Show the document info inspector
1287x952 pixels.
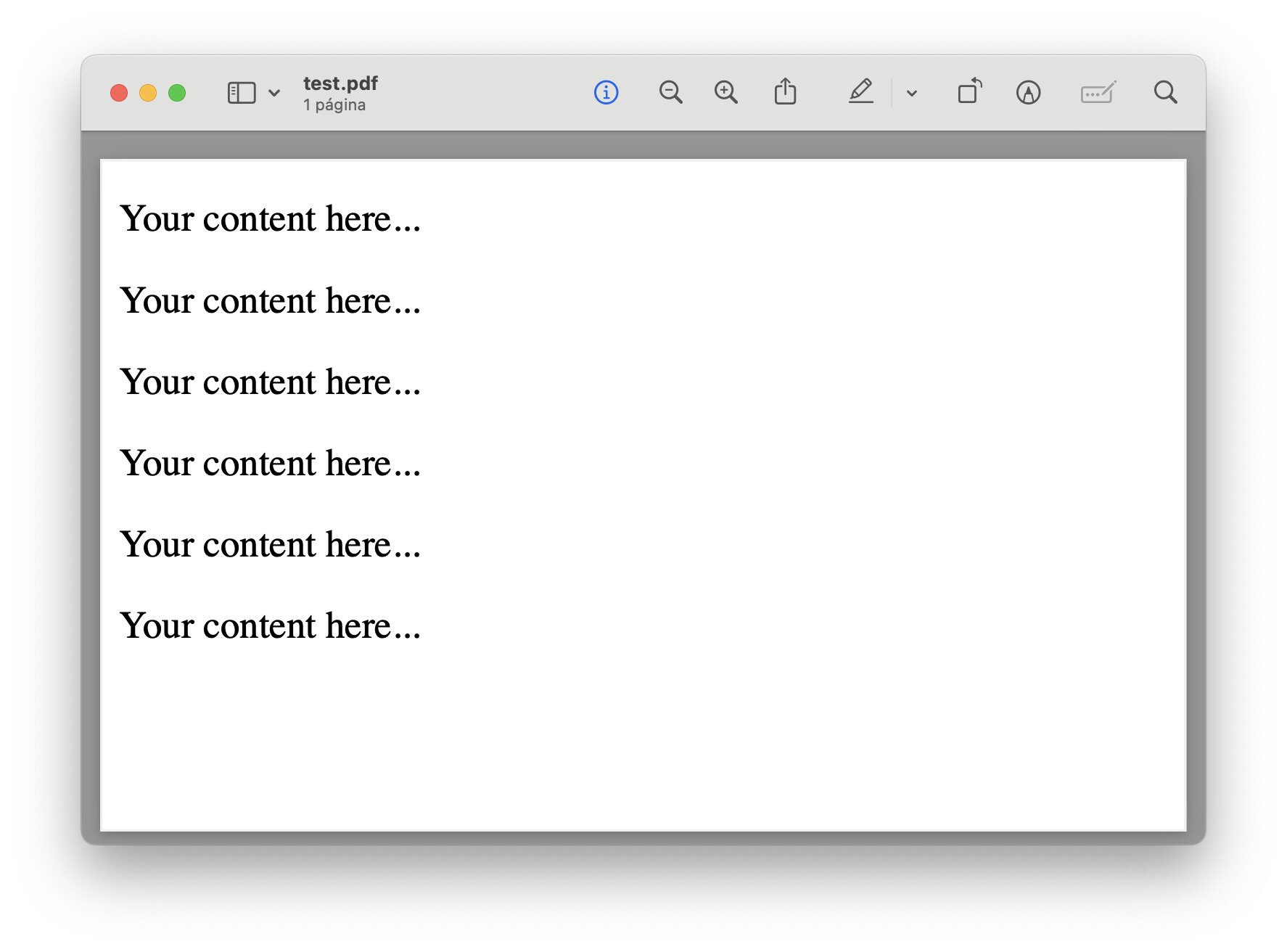(x=606, y=93)
